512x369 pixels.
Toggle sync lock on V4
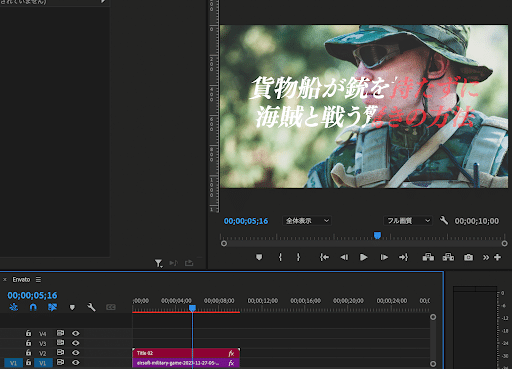click(x=60, y=333)
